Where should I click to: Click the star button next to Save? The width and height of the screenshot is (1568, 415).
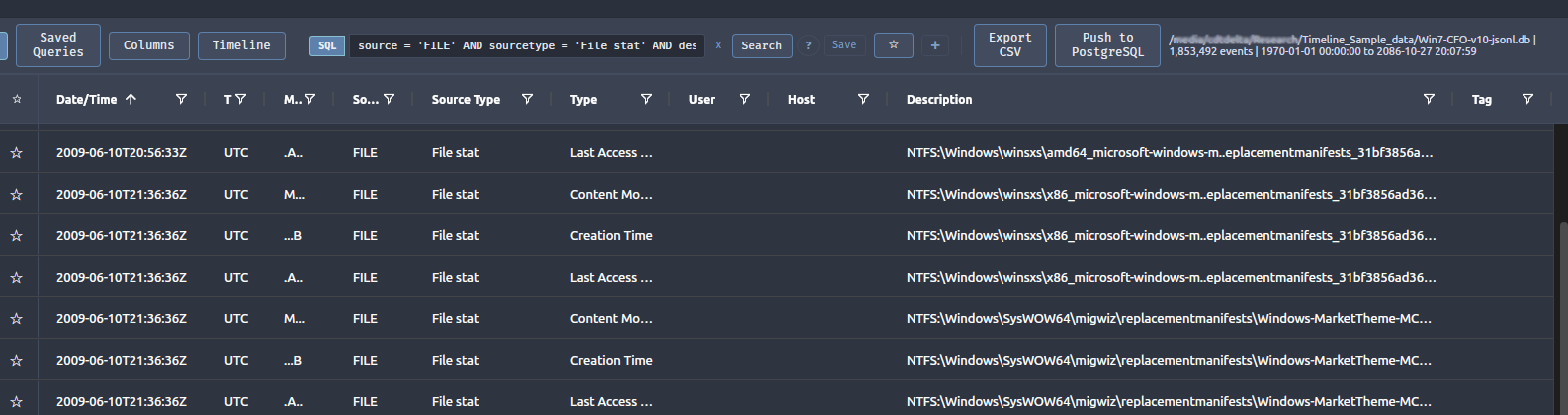[894, 45]
